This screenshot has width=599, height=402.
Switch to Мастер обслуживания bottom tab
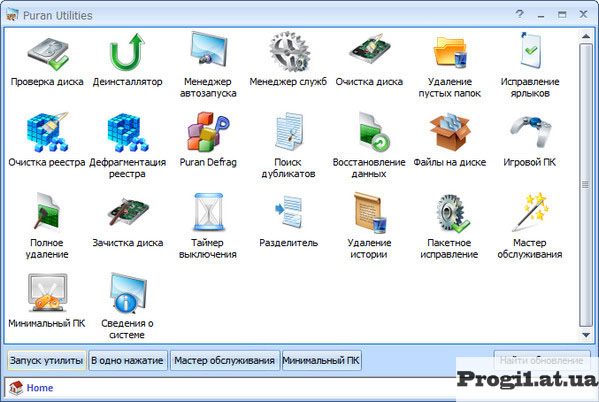pos(225,360)
